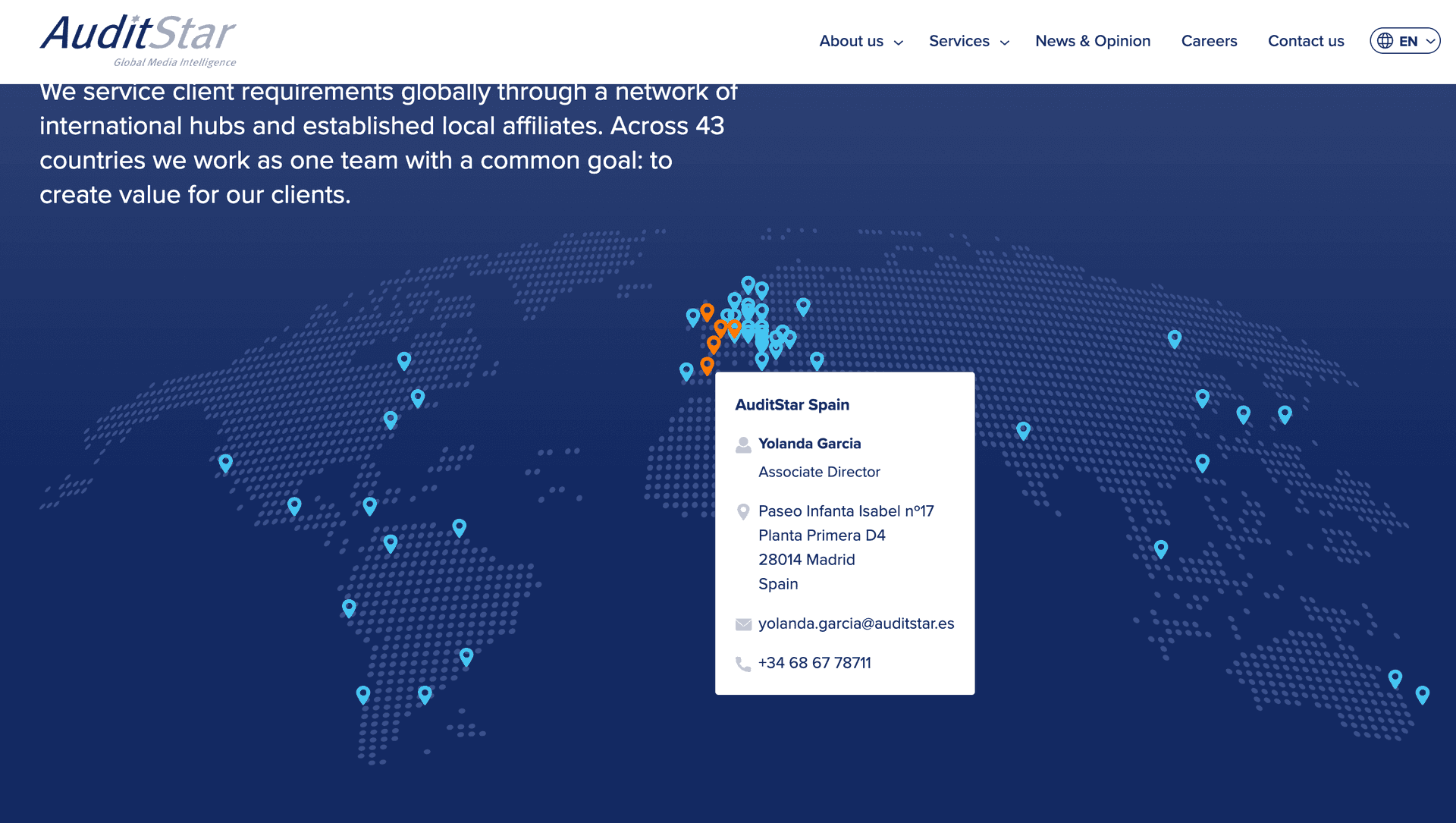Open the EN language dropdown arrow
The width and height of the screenshot is (1456, 823).
point(1430,42)
